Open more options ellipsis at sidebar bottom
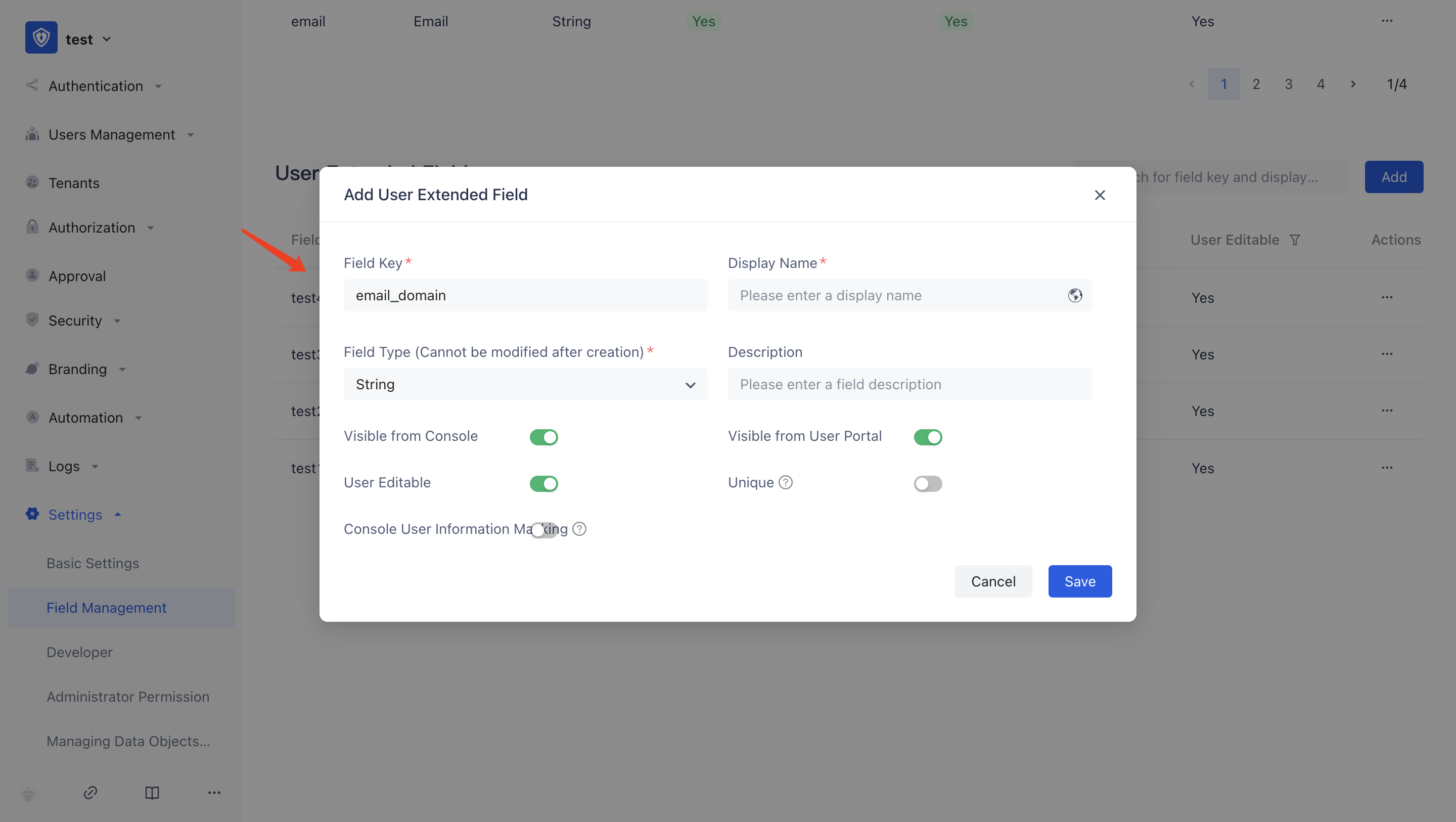 [214, 793]
